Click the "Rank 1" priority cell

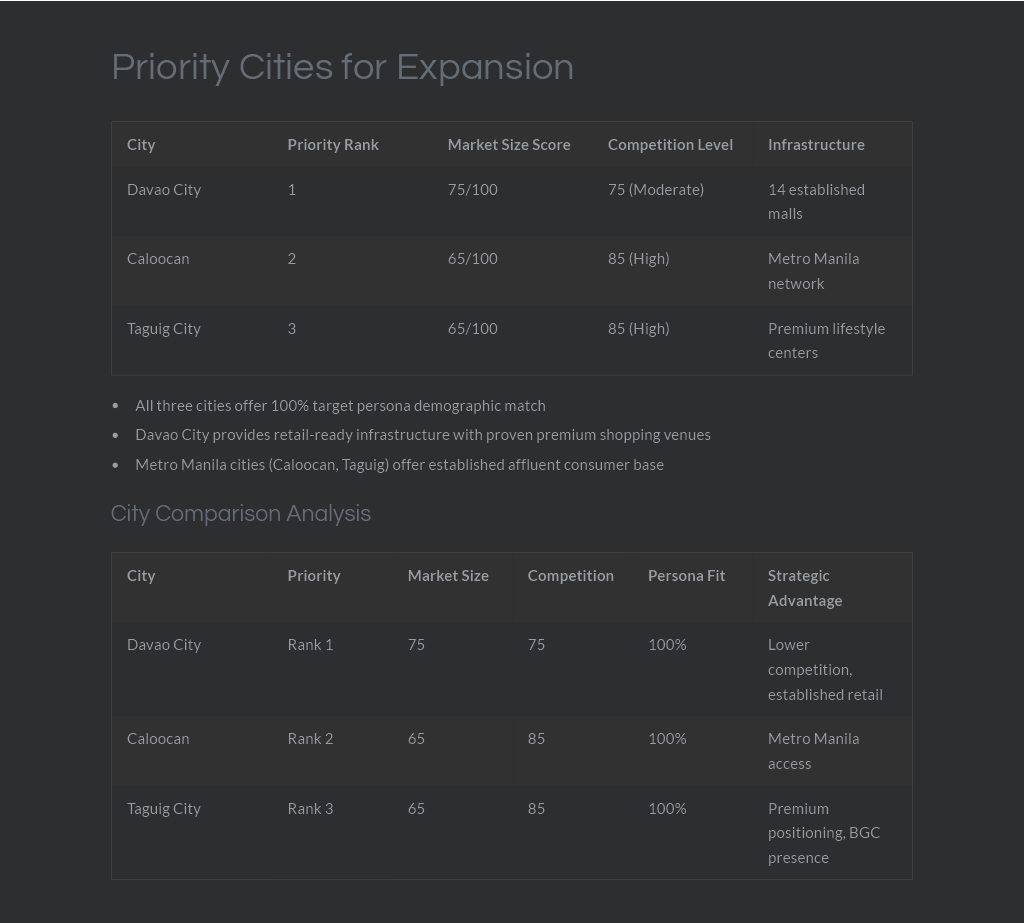tap(310, 645)
